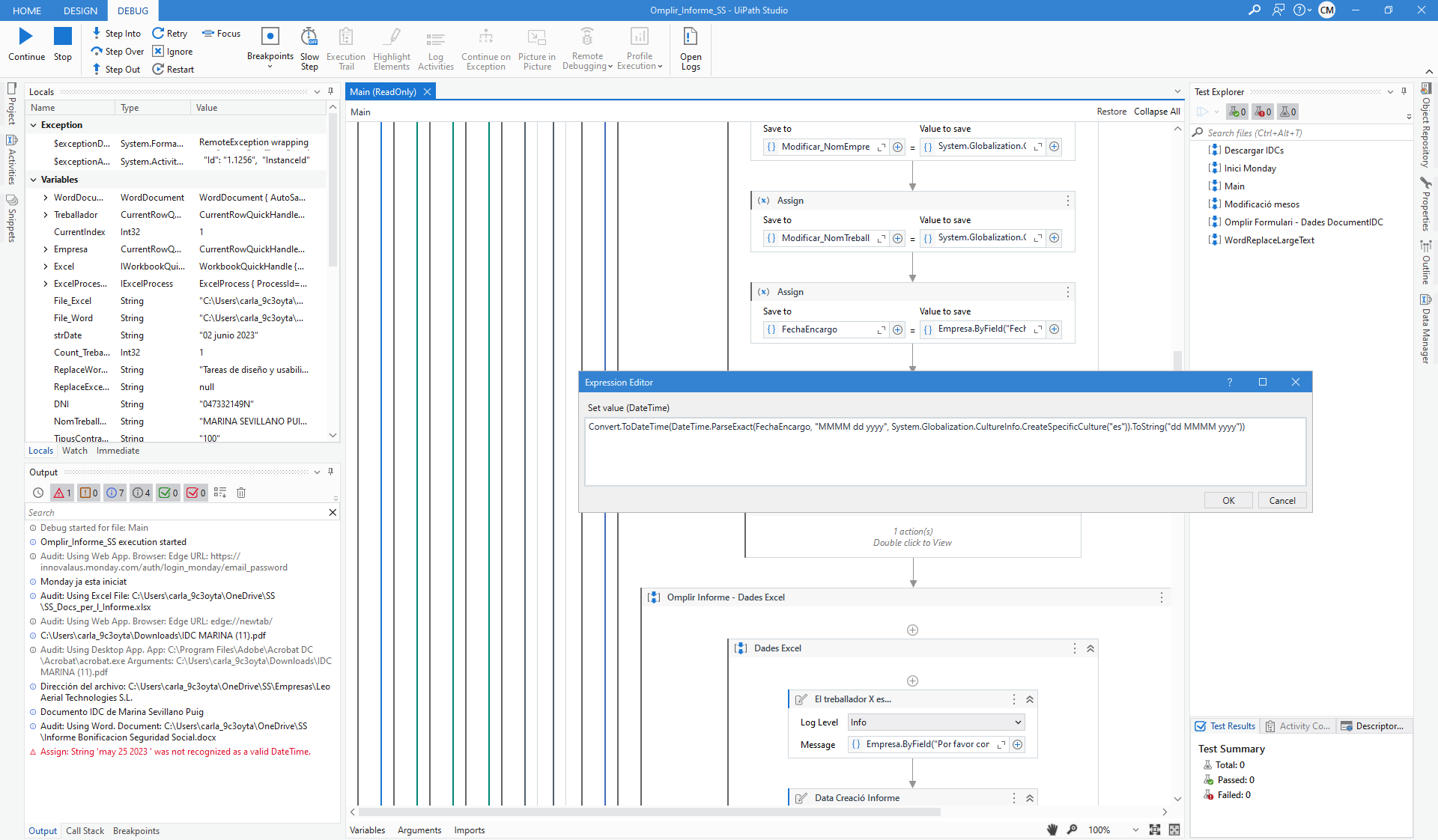Screen dimensions: 1438x840
Task: Open the Call Stack tab
Action: [85, 831]
